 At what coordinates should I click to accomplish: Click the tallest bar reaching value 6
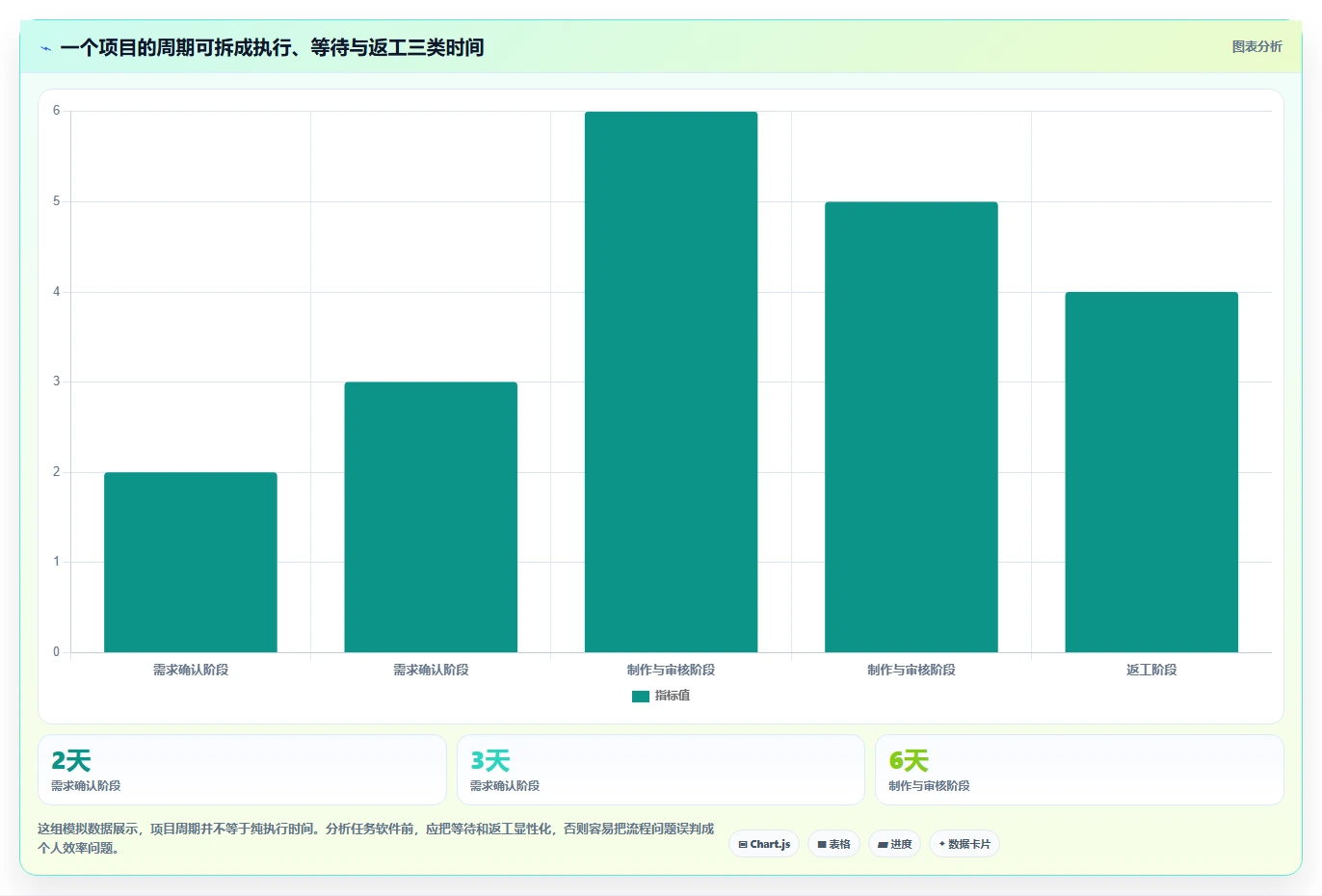point(671,382)
